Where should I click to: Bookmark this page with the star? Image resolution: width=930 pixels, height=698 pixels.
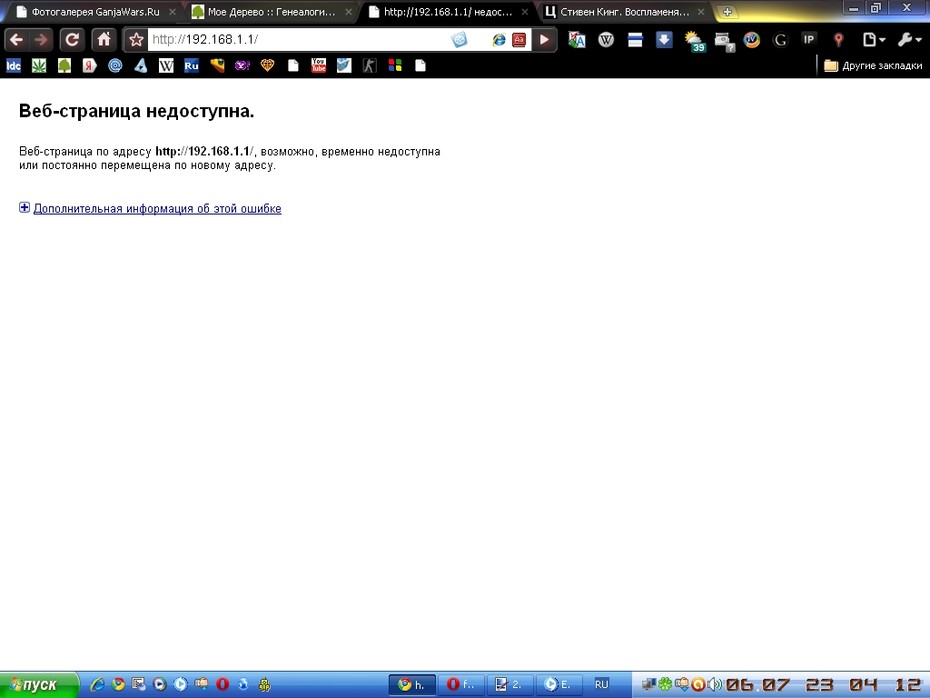click(136, 40)
